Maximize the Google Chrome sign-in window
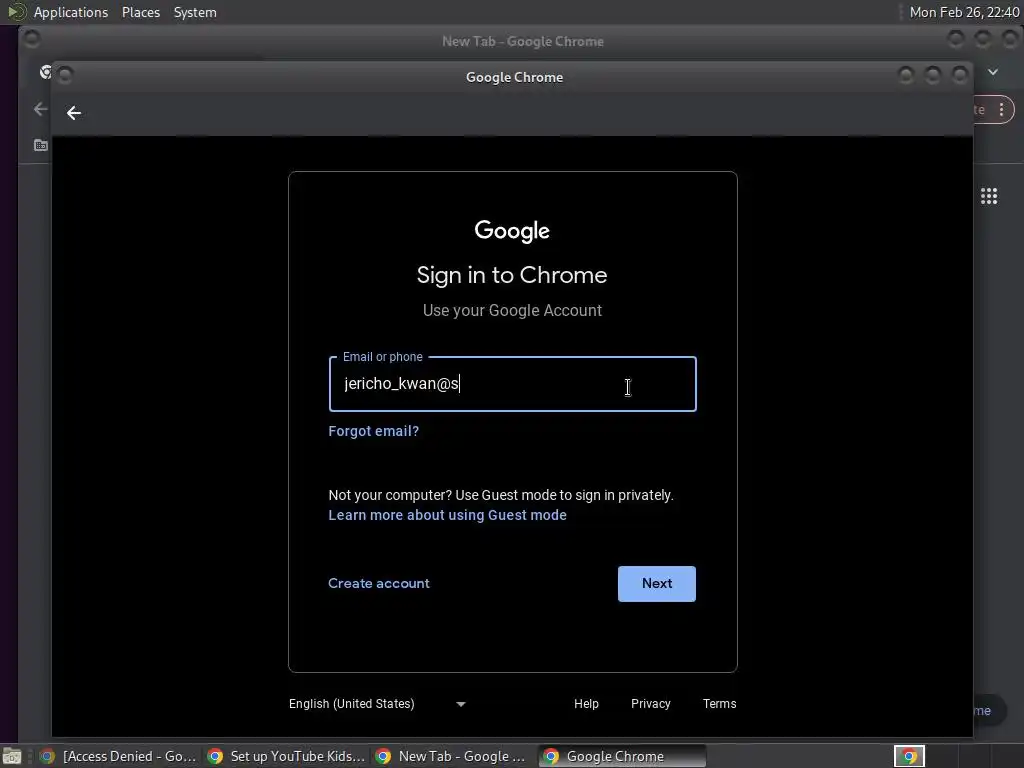 coord(933,76)
